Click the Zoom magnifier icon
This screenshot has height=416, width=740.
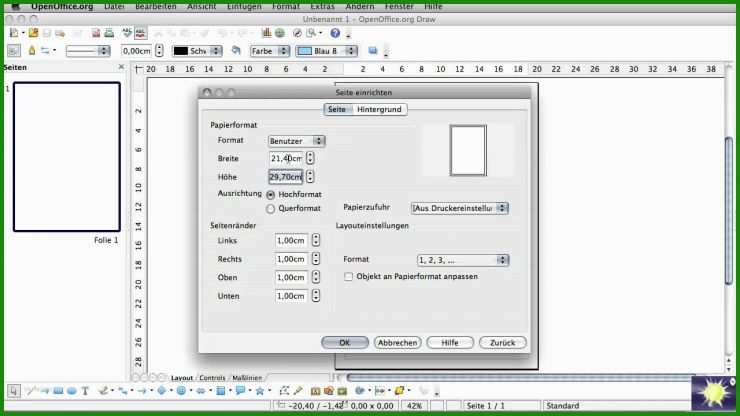(311, 33)
